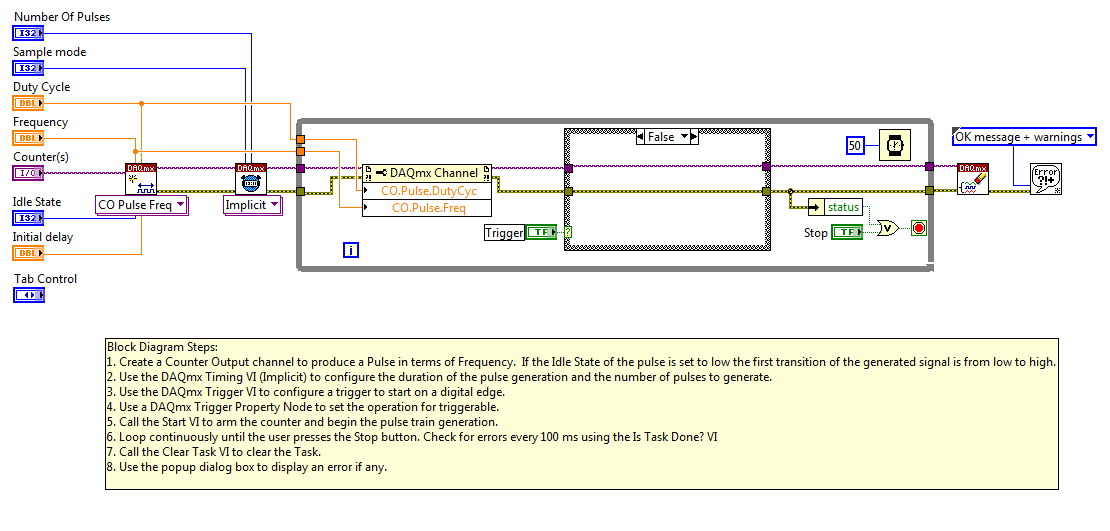Screen dimensions: 1110x531
Task: Click the Trigger label
Action: click(x=504, y=232)
